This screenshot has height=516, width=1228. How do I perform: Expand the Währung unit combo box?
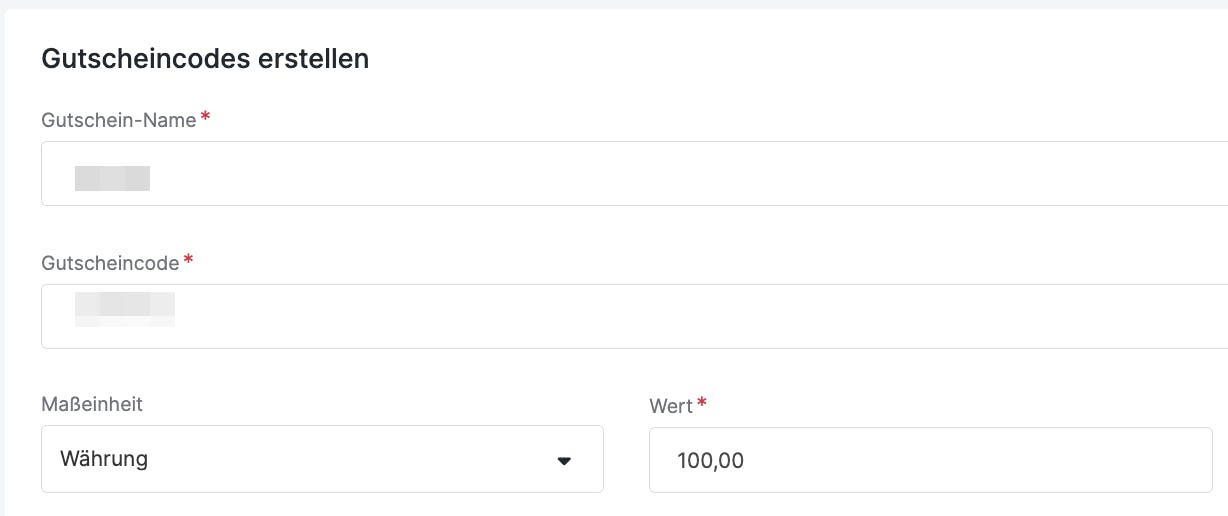(x=322, y=459)
